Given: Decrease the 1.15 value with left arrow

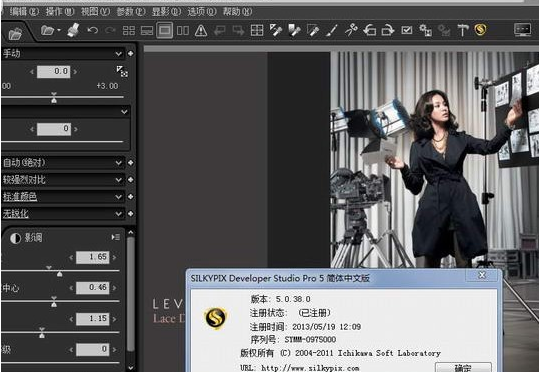Looking at the screenshot, I should pos(71,319).
